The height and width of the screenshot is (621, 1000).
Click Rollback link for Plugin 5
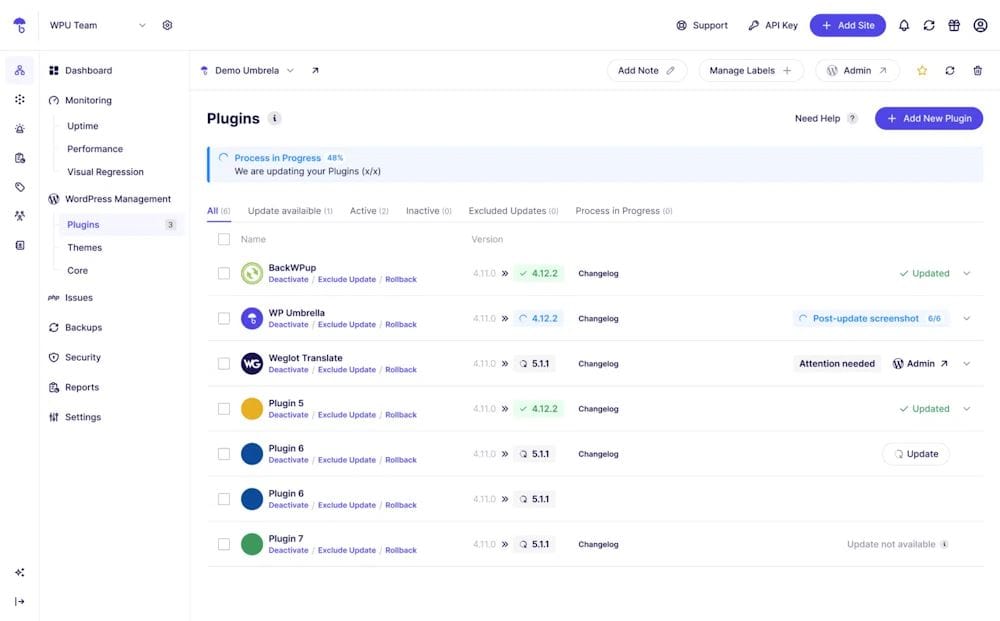click(401, 415)
